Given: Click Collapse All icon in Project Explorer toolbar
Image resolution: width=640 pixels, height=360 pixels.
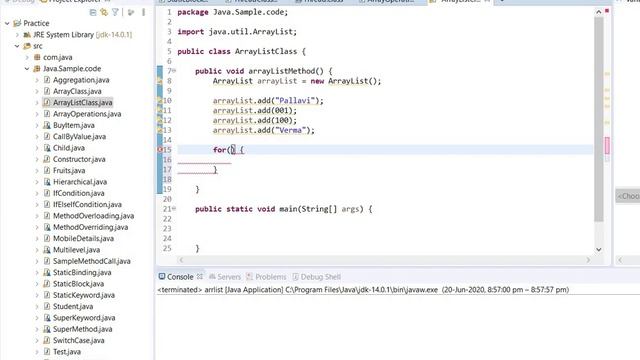Looking at the screenshot, I should pos(93,13).
